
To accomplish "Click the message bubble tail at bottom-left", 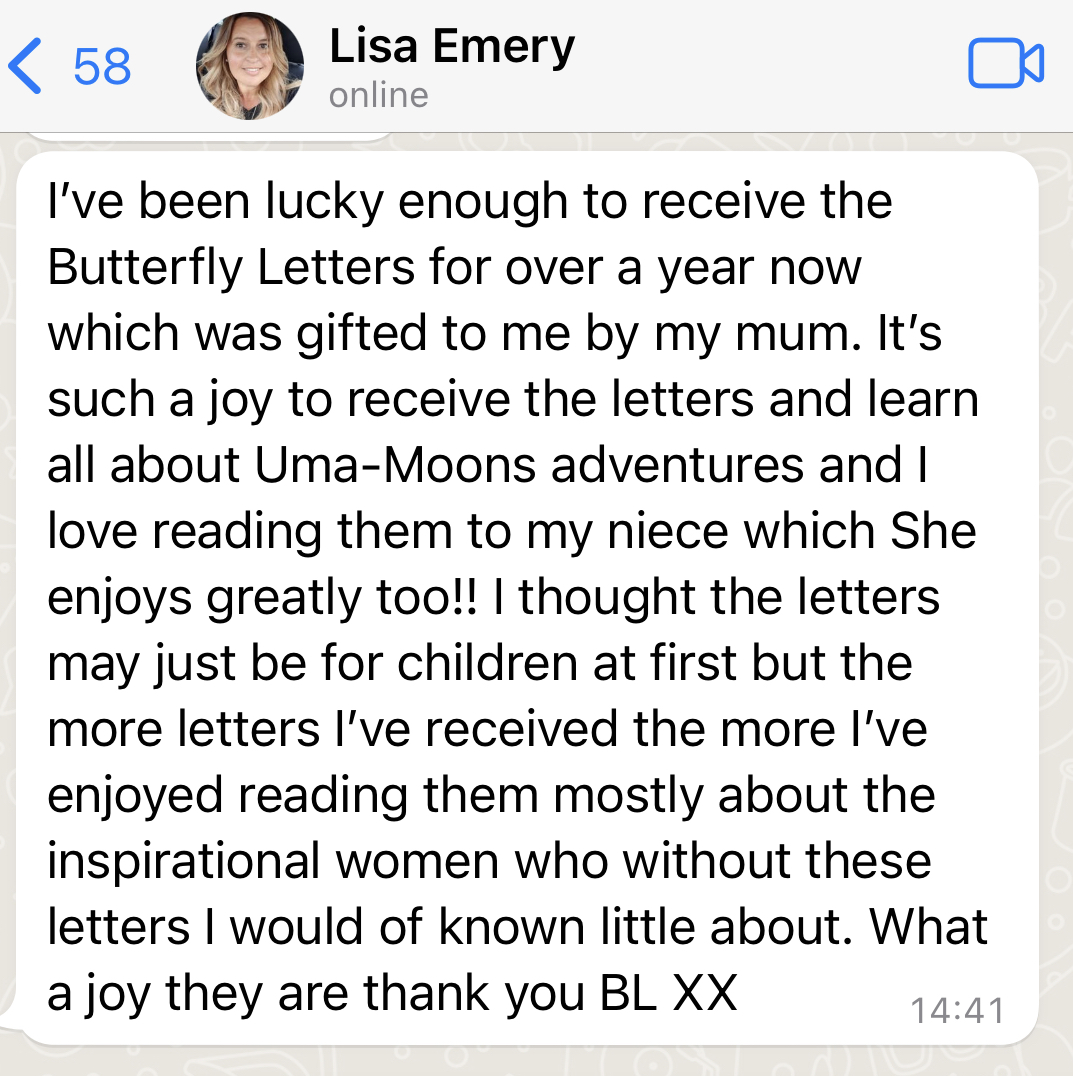I will (10, 1024).
